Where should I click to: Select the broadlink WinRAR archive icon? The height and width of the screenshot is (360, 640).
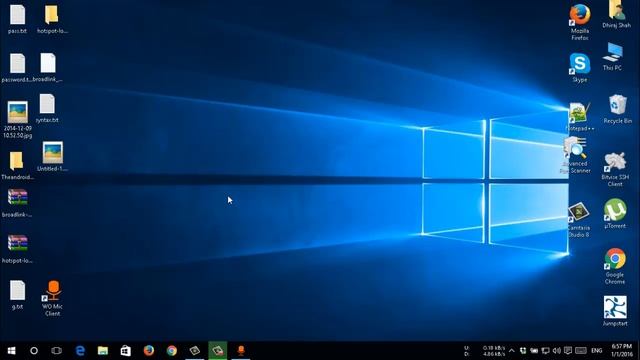(x=17, y=203)
